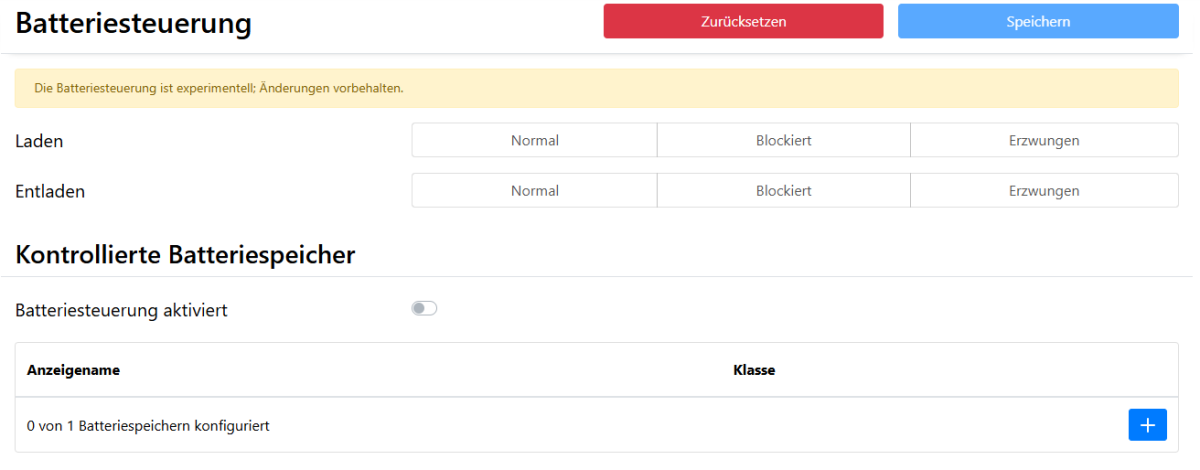Set Laden mode to Erzwungen

tap(1044, 141)
